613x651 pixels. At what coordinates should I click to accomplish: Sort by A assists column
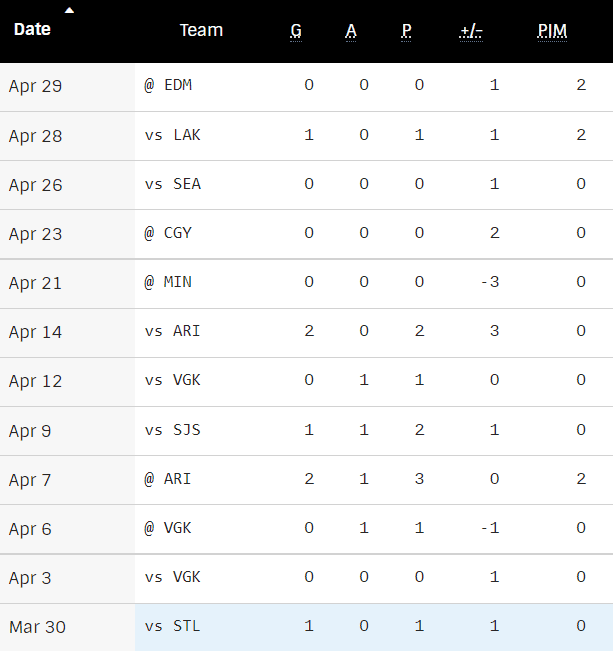coord(351,31)
